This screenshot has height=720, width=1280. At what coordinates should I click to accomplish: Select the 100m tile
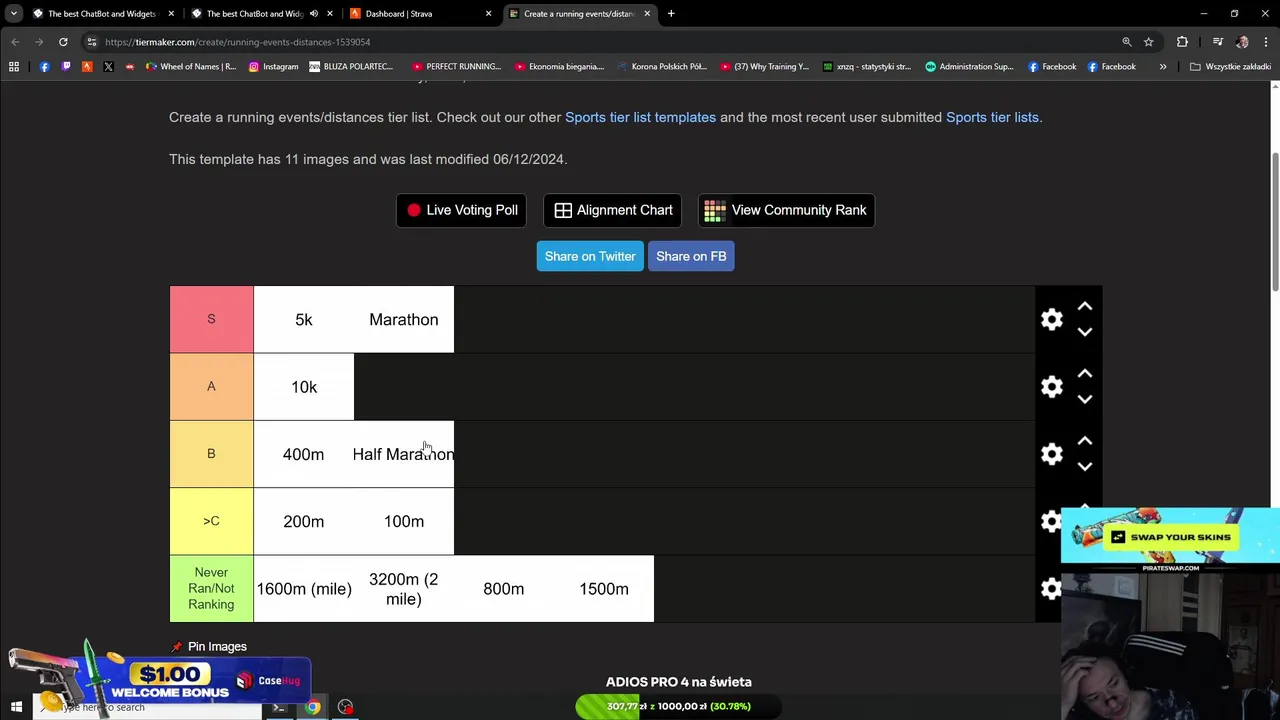[x=404, y=521]
